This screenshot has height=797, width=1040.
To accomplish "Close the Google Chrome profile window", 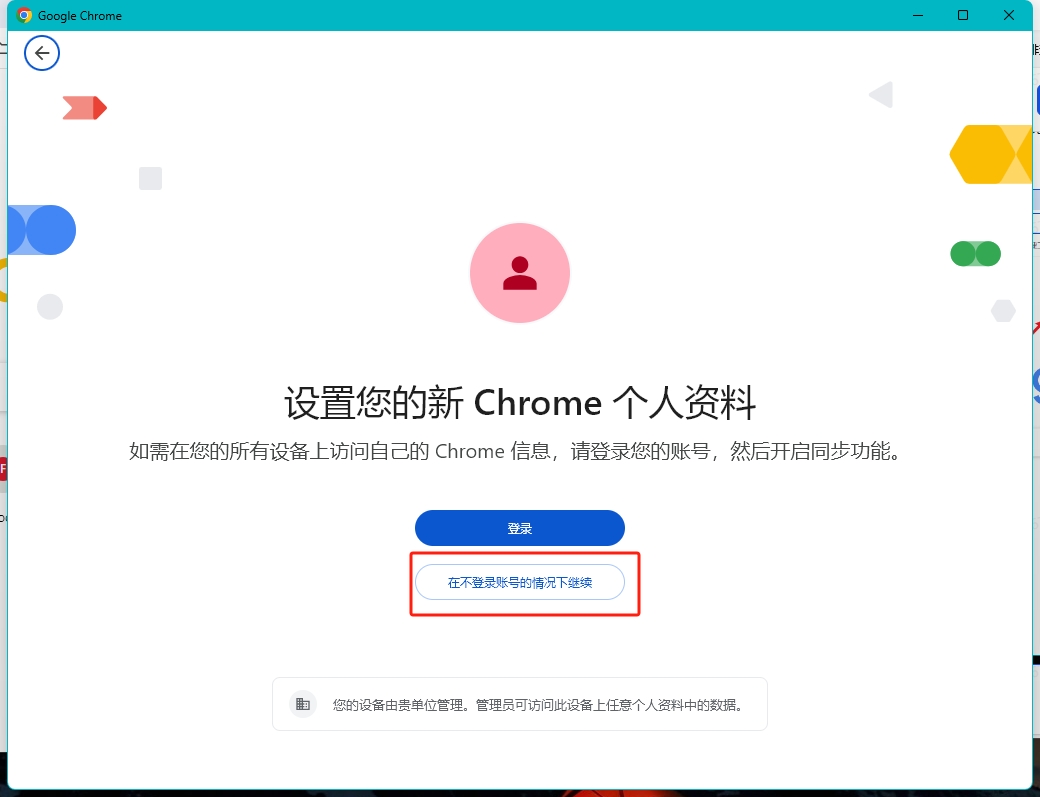I will [x=1009, y=15].
